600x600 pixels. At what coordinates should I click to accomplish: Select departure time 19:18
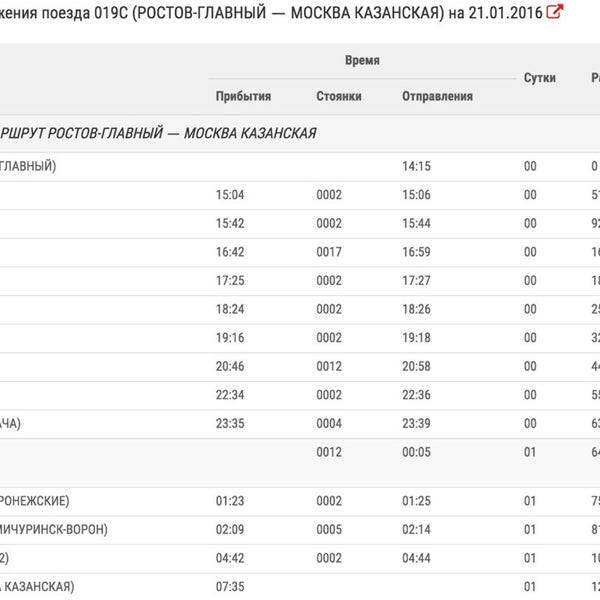pos(416,338)
